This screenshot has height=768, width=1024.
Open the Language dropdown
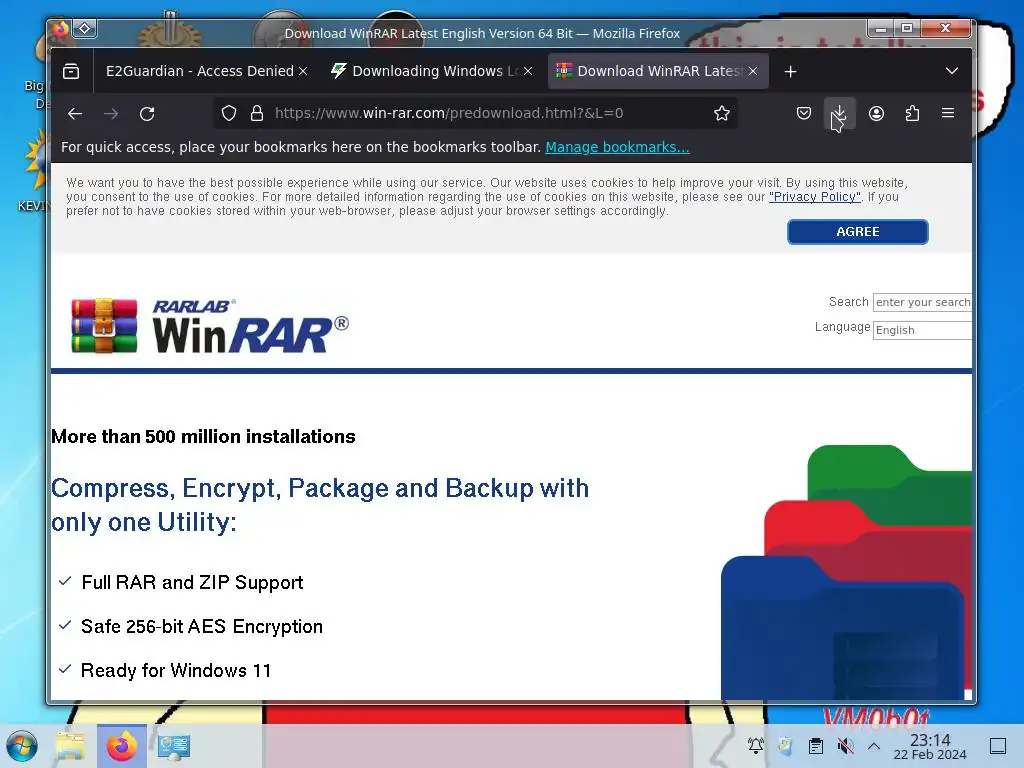point(922,330)
